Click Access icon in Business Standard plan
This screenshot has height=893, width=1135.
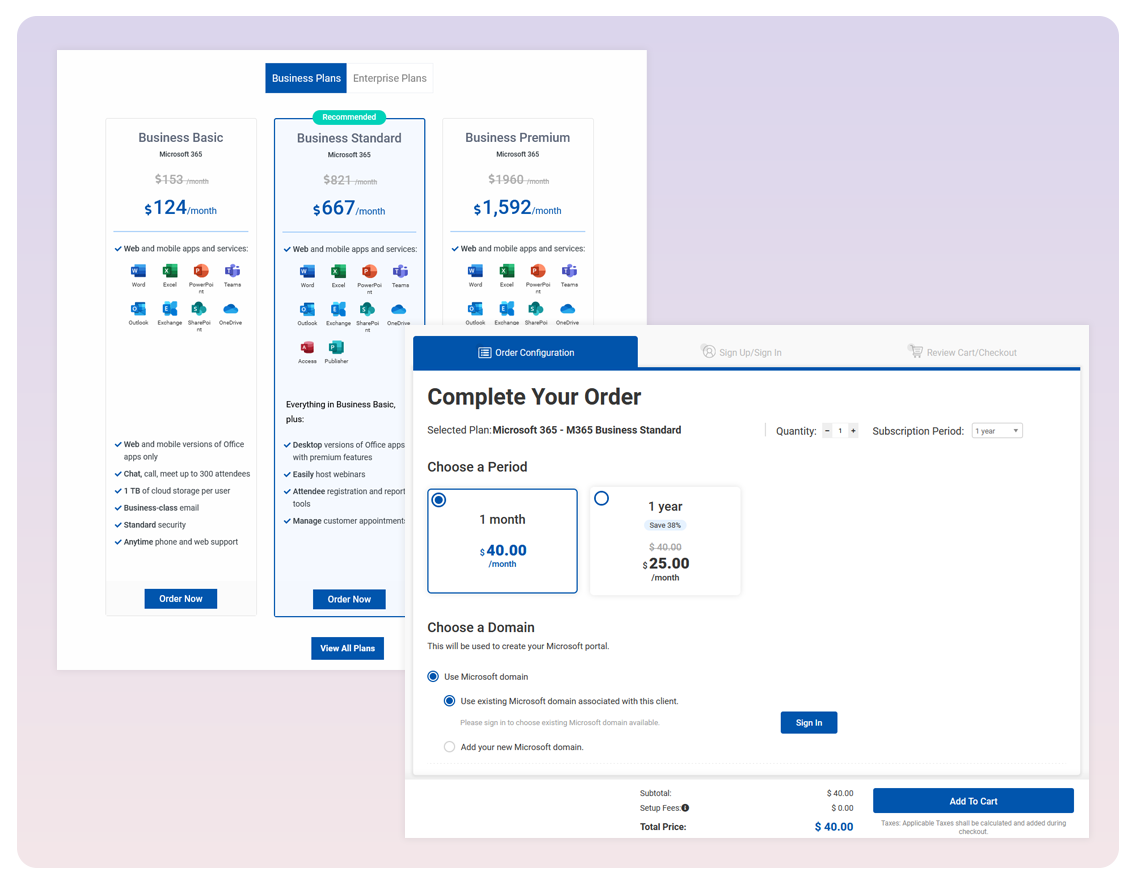pos(307,348)
